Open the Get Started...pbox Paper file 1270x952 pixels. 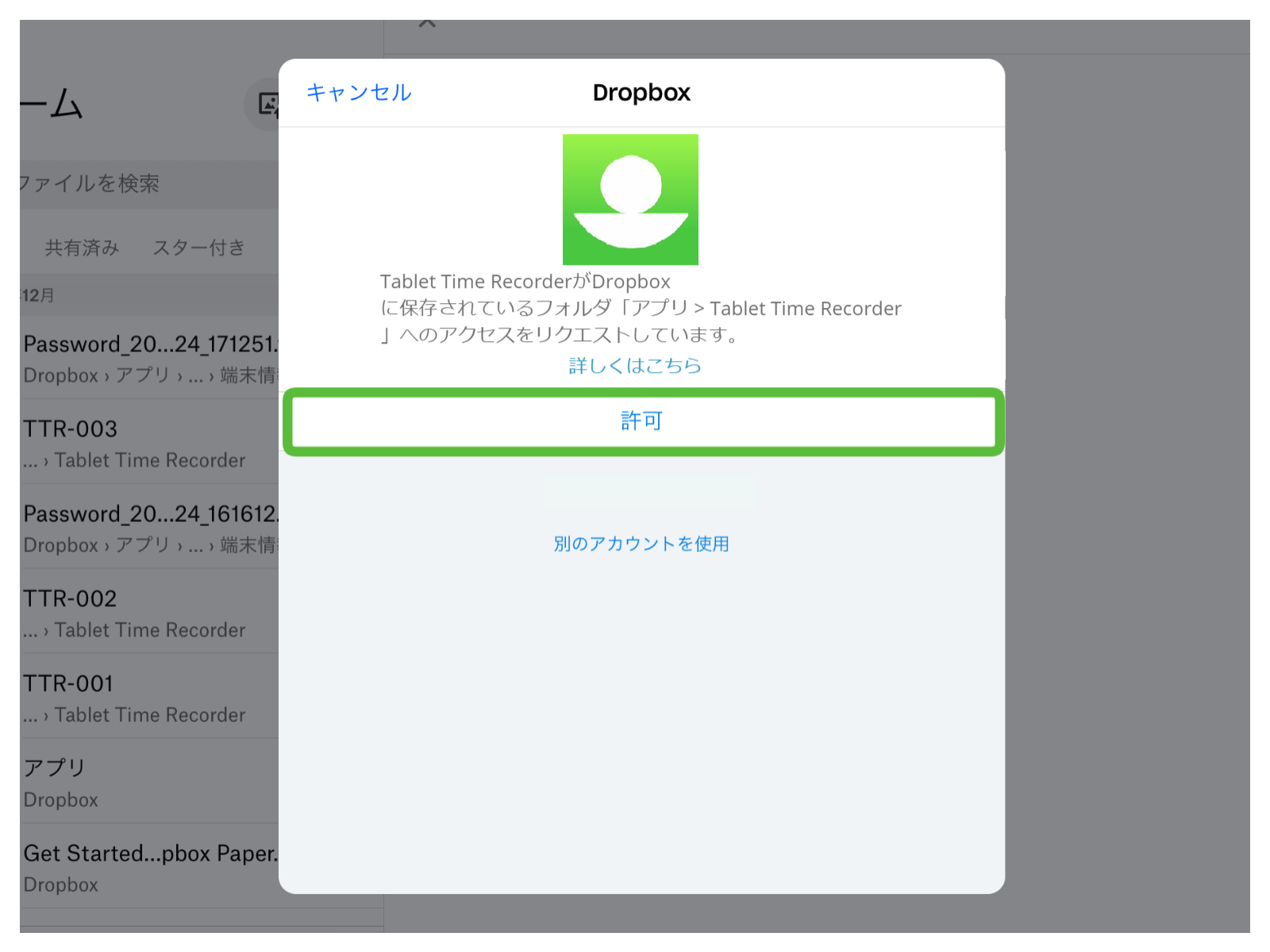[149, 868]
